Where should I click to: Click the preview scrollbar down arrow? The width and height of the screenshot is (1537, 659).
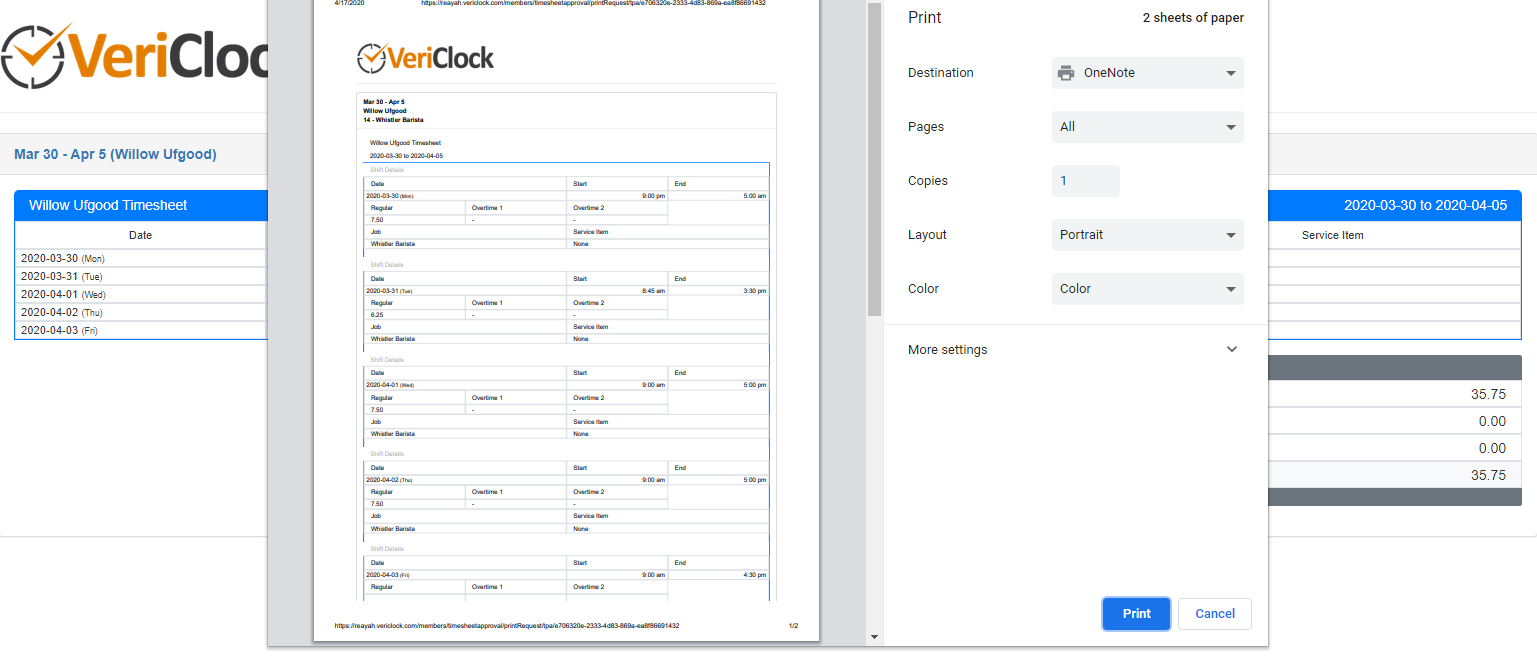coord(874,637)
